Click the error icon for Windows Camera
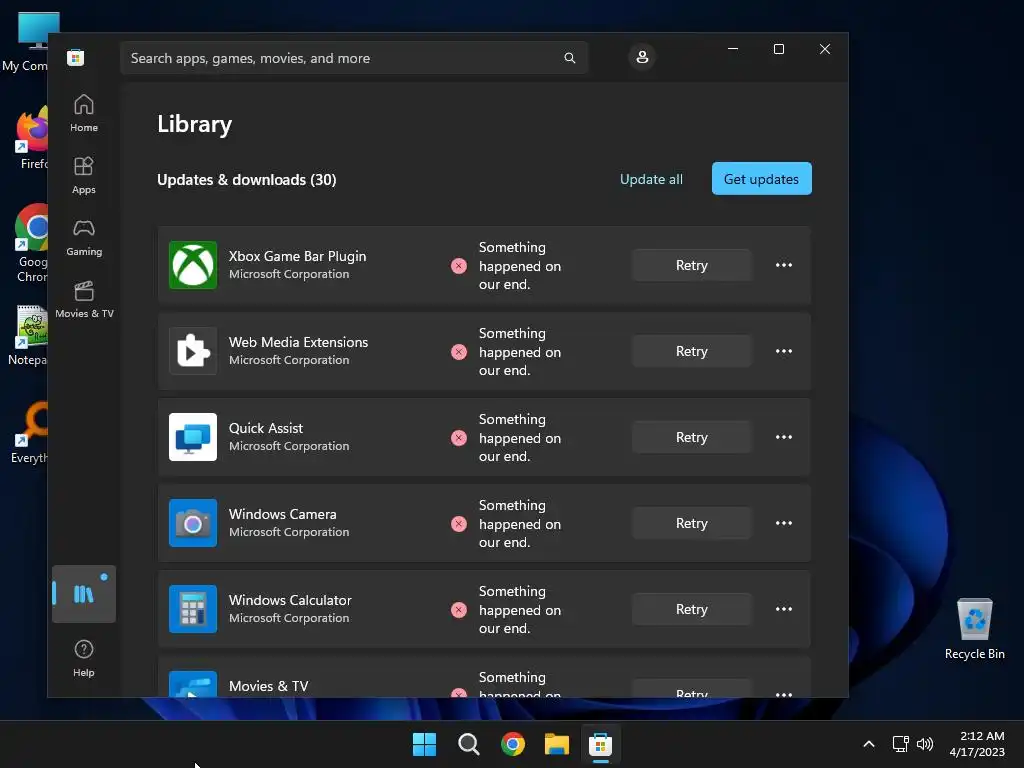Image resolution: width=1024 pixels, height=768 pixels. [x=459, y=524]
